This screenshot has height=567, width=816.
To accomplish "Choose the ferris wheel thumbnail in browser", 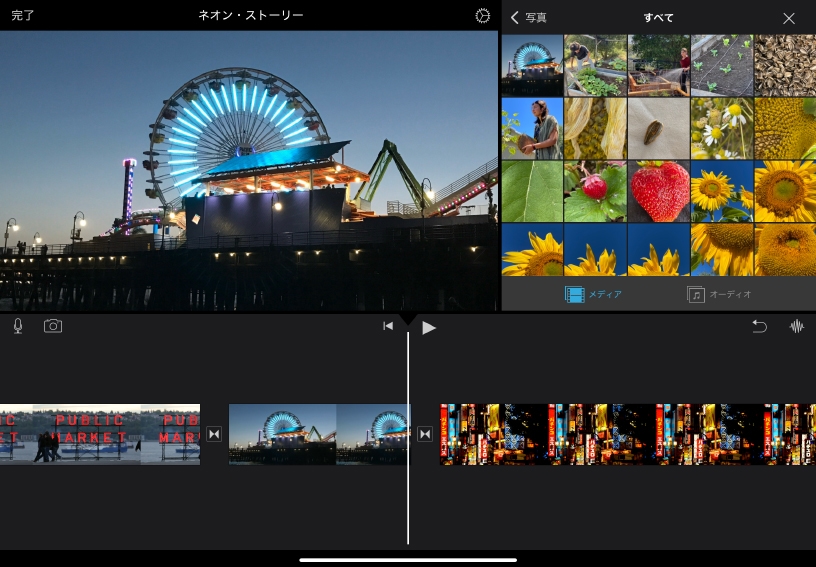I will (x=532, y=66).
